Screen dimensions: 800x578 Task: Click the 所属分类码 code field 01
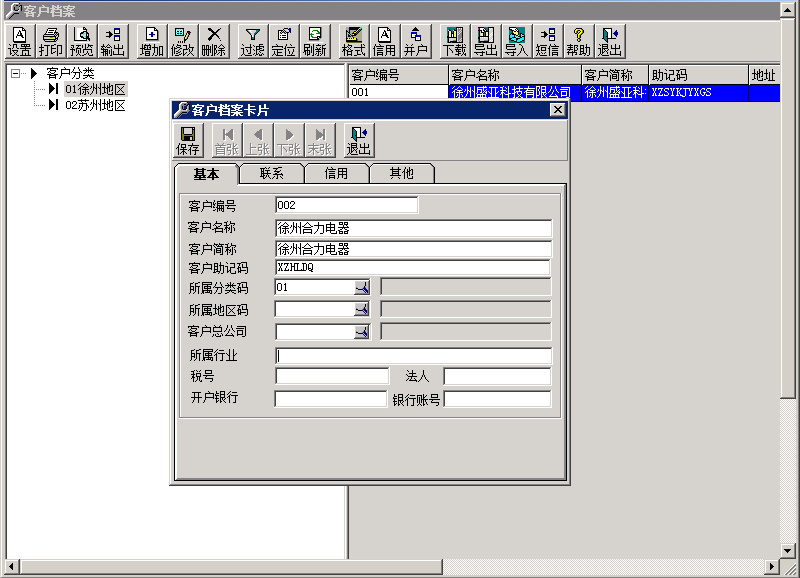(315, 287)
